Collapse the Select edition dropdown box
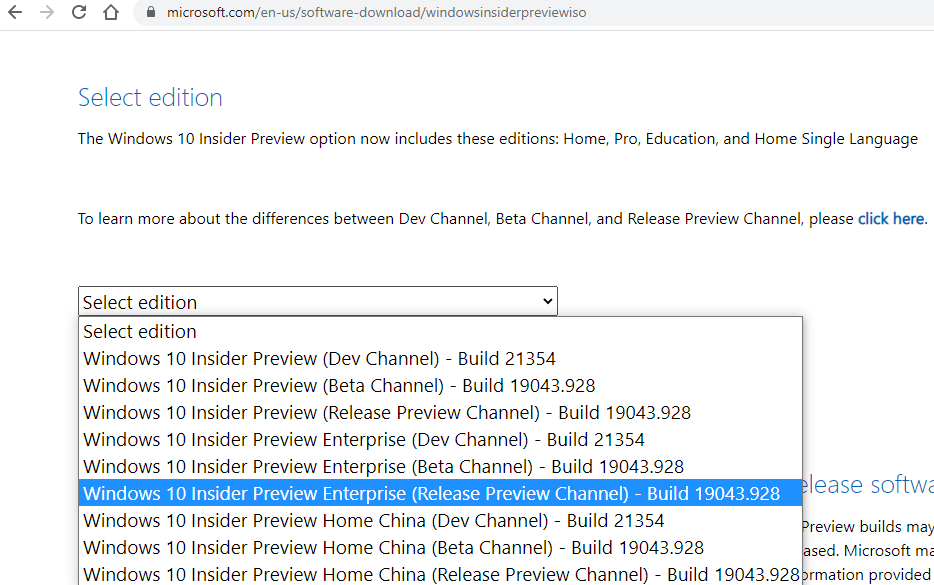 [317, 301]
